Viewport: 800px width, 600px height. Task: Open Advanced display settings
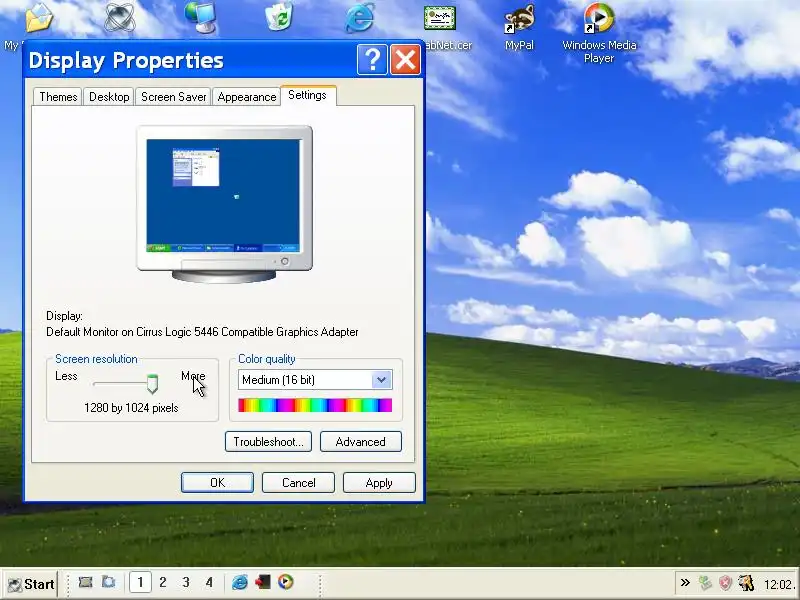coord(361,442)
